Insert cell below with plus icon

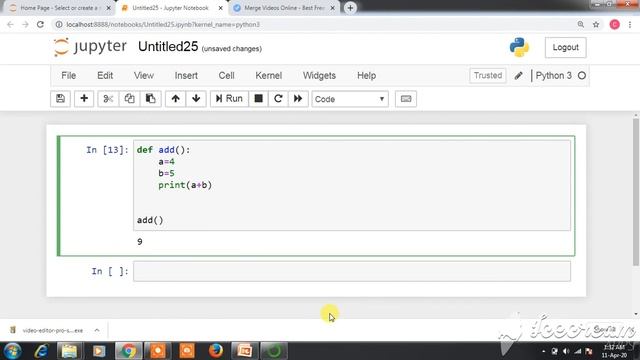click(84, 99)
